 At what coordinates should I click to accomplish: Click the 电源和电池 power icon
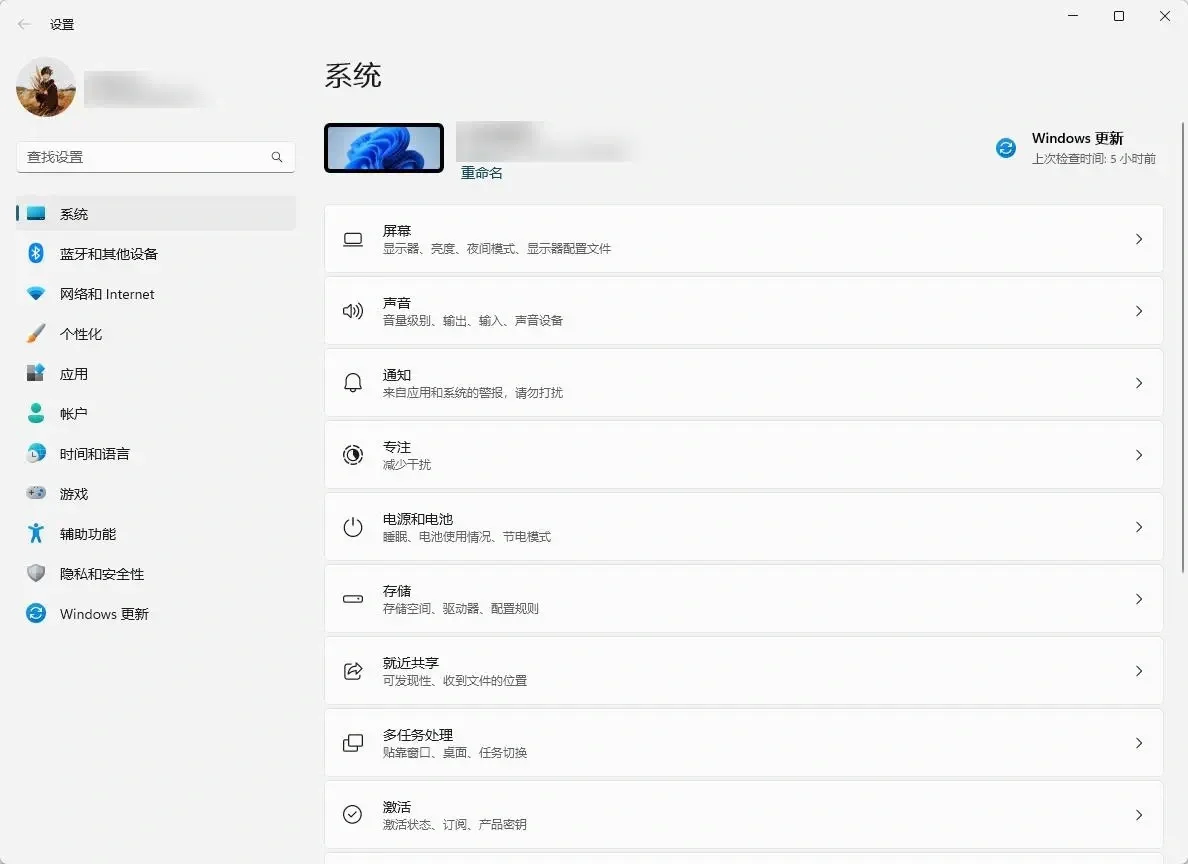(352, 527)
